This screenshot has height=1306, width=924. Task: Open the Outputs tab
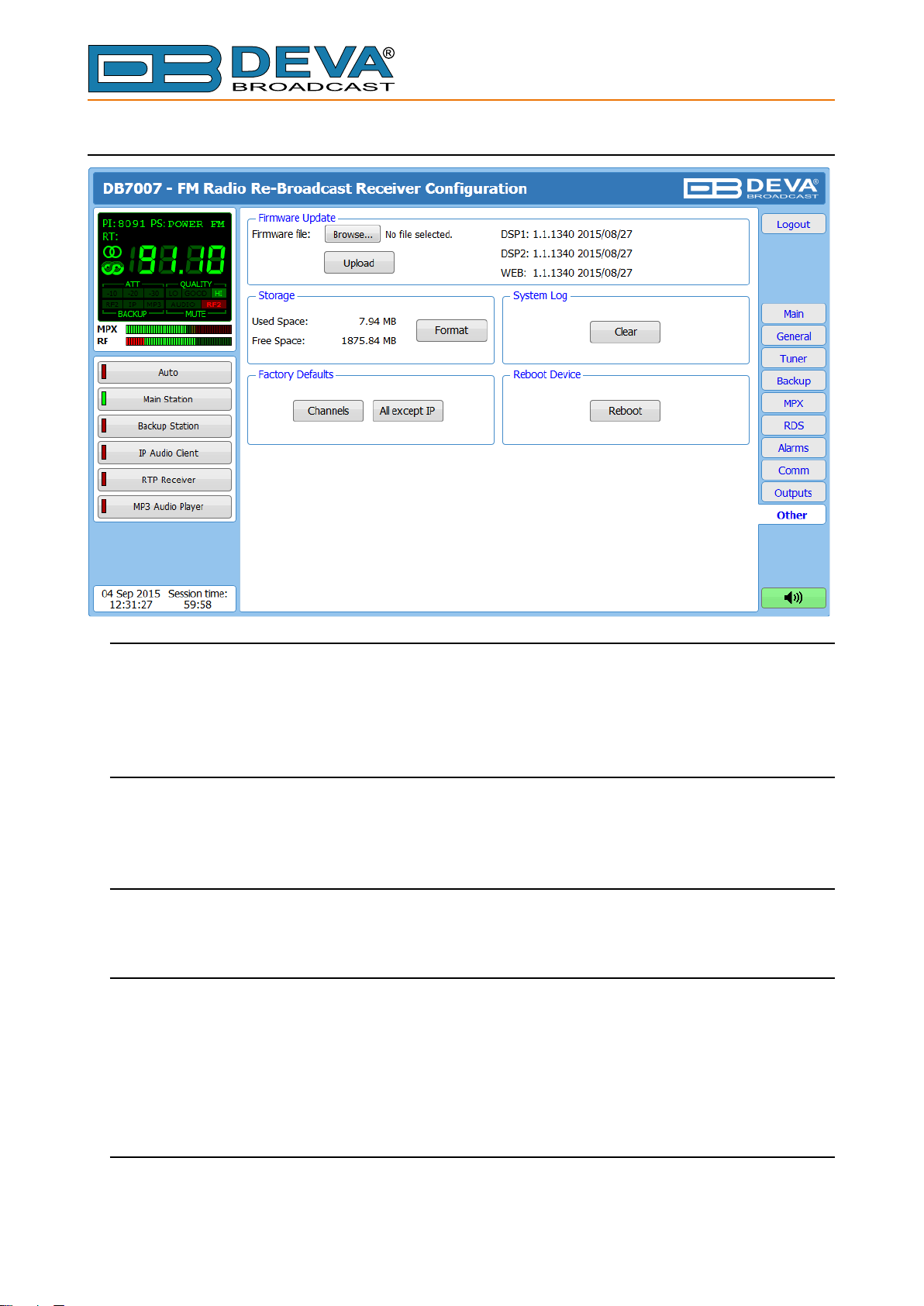click(x=793, y=493)
